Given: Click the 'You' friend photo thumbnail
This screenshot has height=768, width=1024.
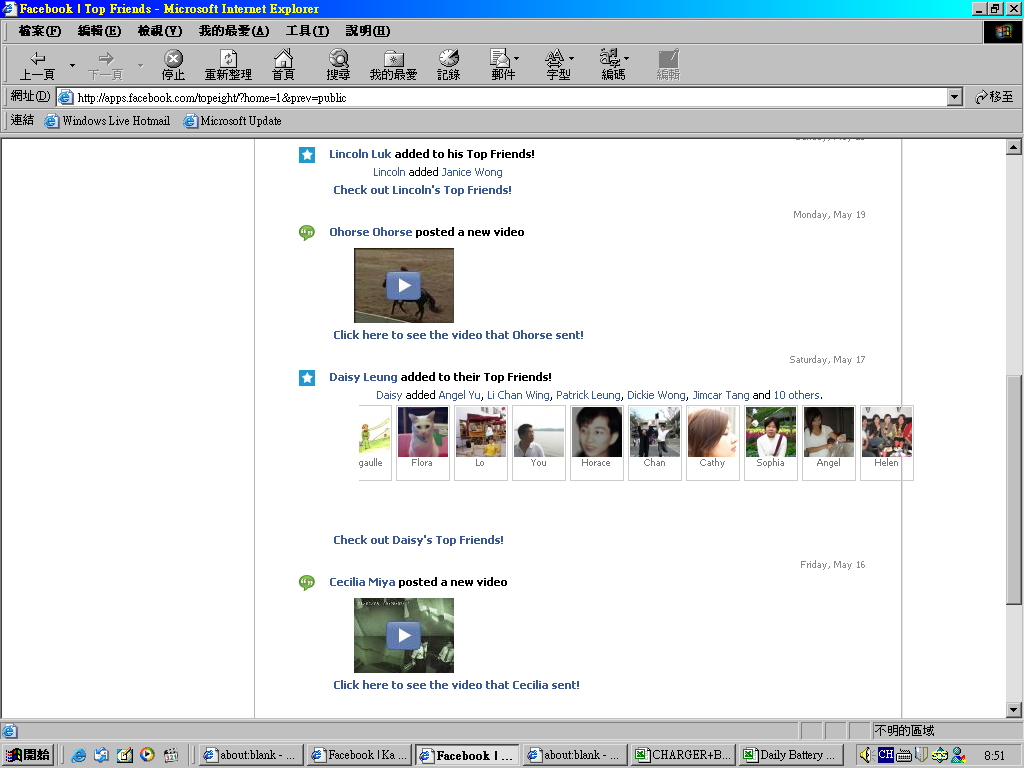Looking at the screenshot, I should (x=539, y=432).
